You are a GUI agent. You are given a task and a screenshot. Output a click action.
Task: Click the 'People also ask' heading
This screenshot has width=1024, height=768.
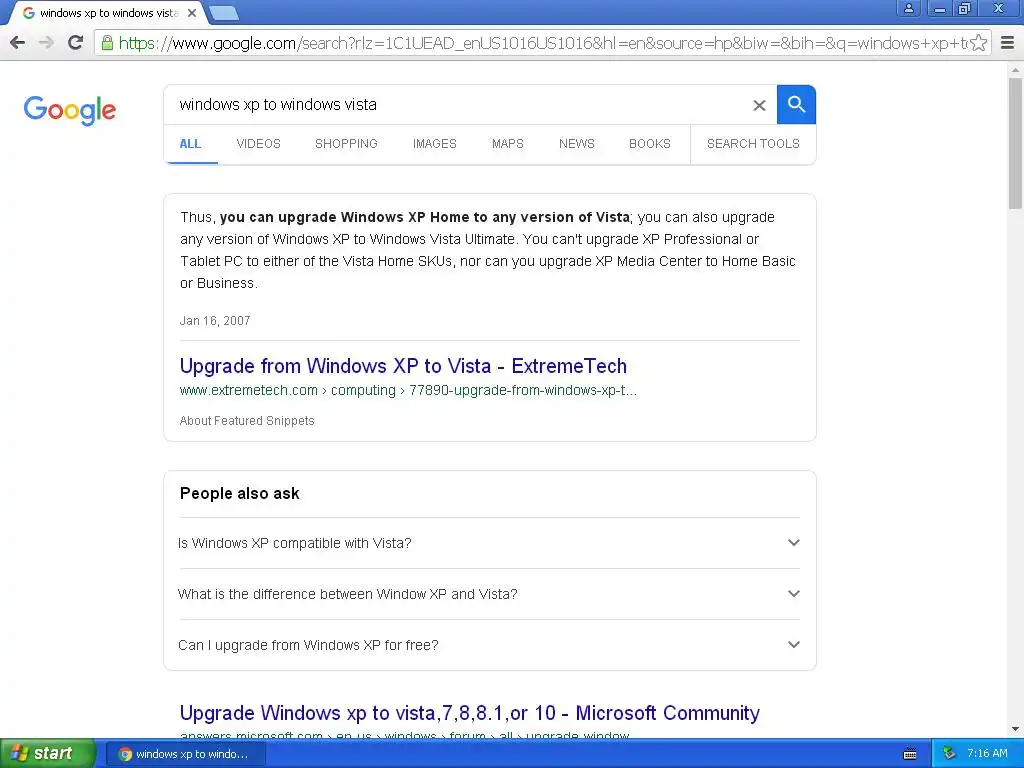(x=240, y=494)
